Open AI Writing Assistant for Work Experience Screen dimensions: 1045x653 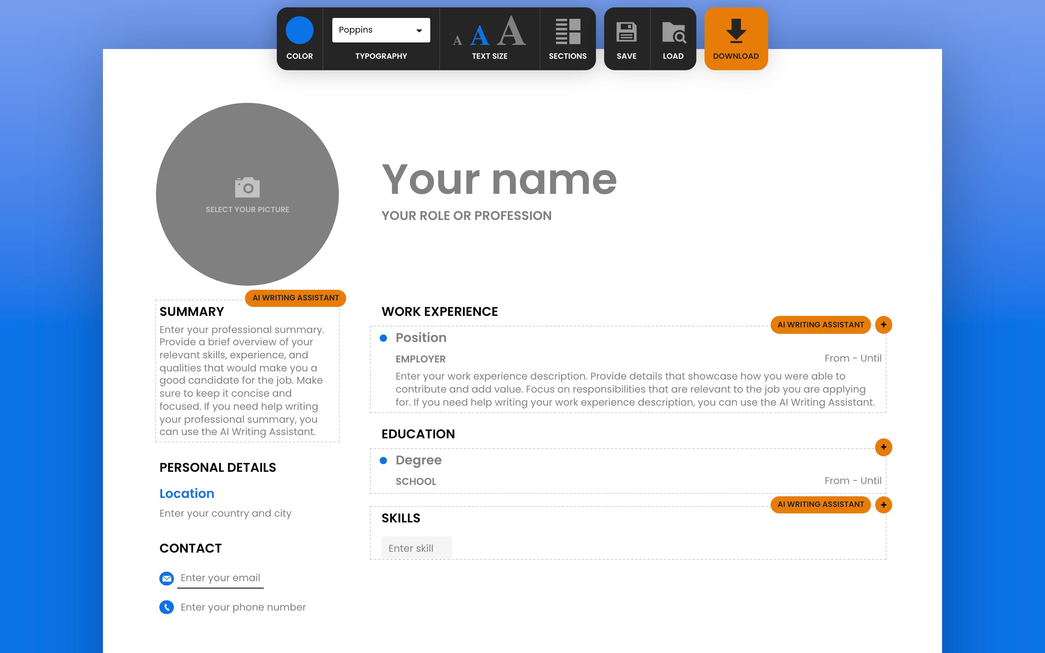pos(820,325)
